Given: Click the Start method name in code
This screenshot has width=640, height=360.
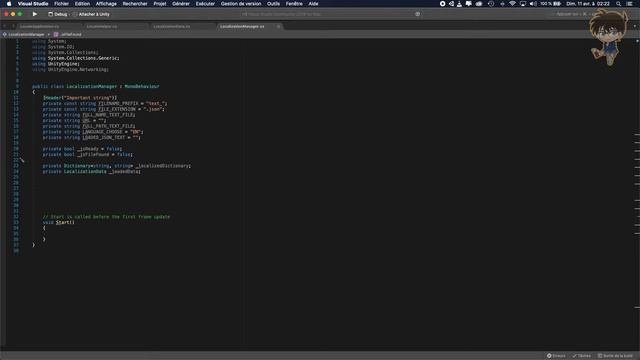Looking at the screenshot, I should 62,222.
